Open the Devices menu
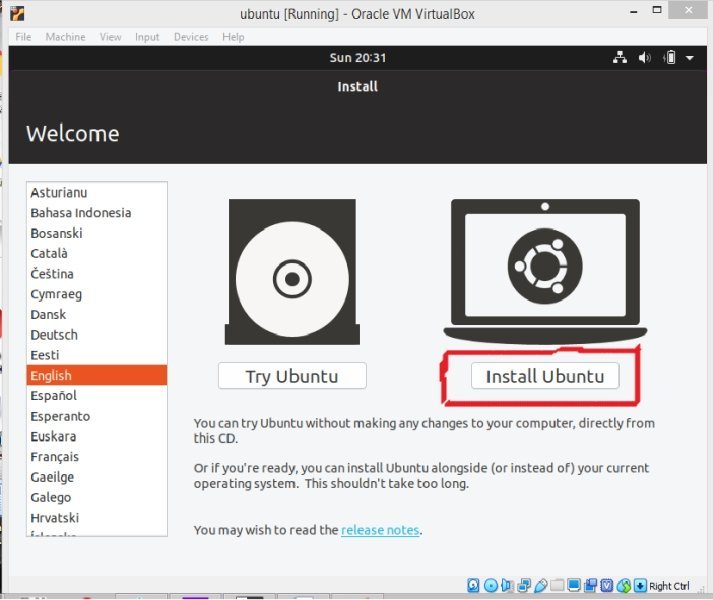The width and height of the screenshot is (713, 600). (x=191, y=37)
